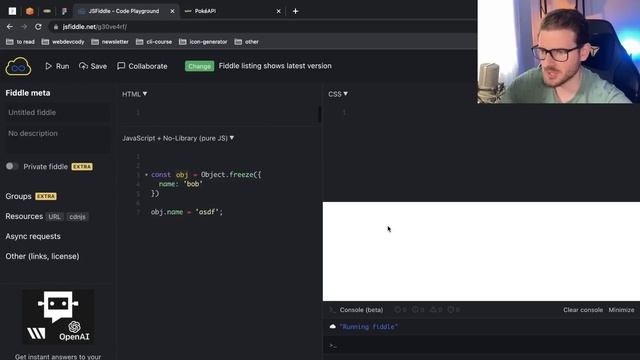This screenshot has height=360, width=640.
Task: Close the JSFiddle browser tab
Action: pyautogui.click(x=172, y=11)
